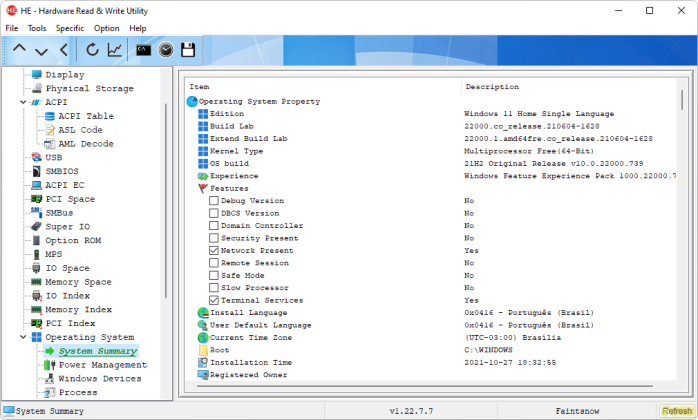Viewport: 698px width, 420px height.
Task: Select the Current Time Zone row
Action: coord(431,338)
